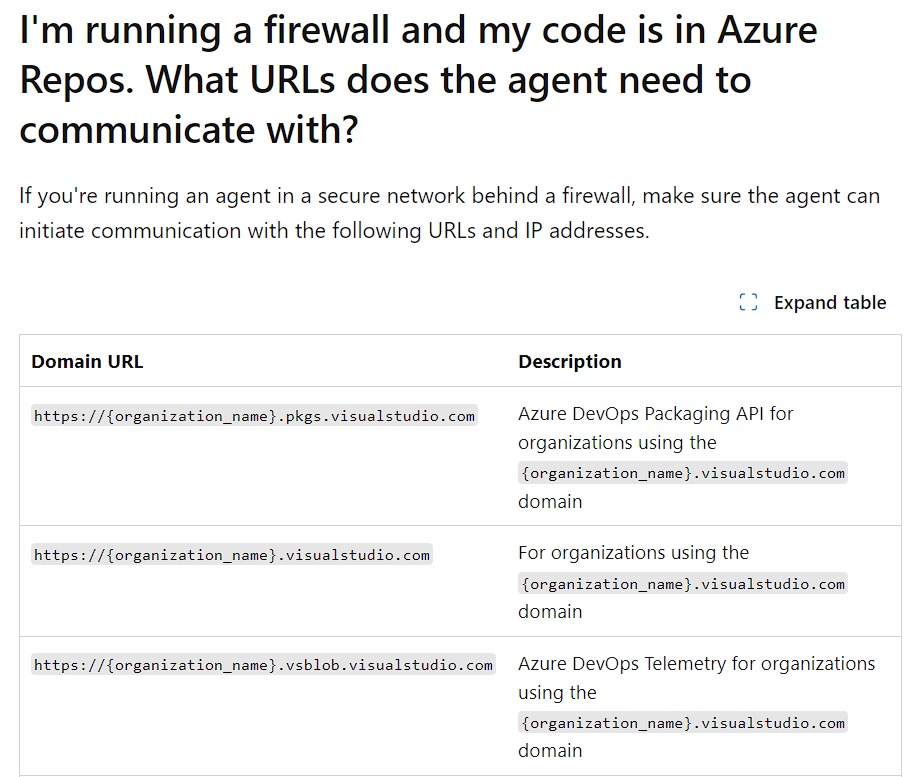Click the domain code in Packaging API description
The width and height of the screenshot is (920, 777).
click(x=682, y=473)
